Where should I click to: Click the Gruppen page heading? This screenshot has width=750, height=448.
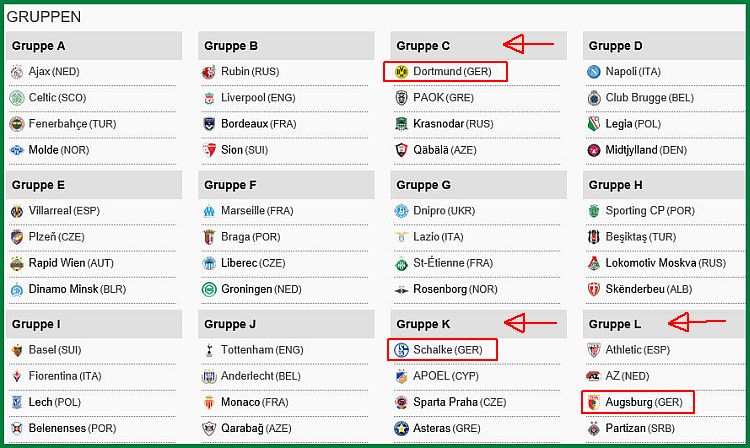point(44,17)
